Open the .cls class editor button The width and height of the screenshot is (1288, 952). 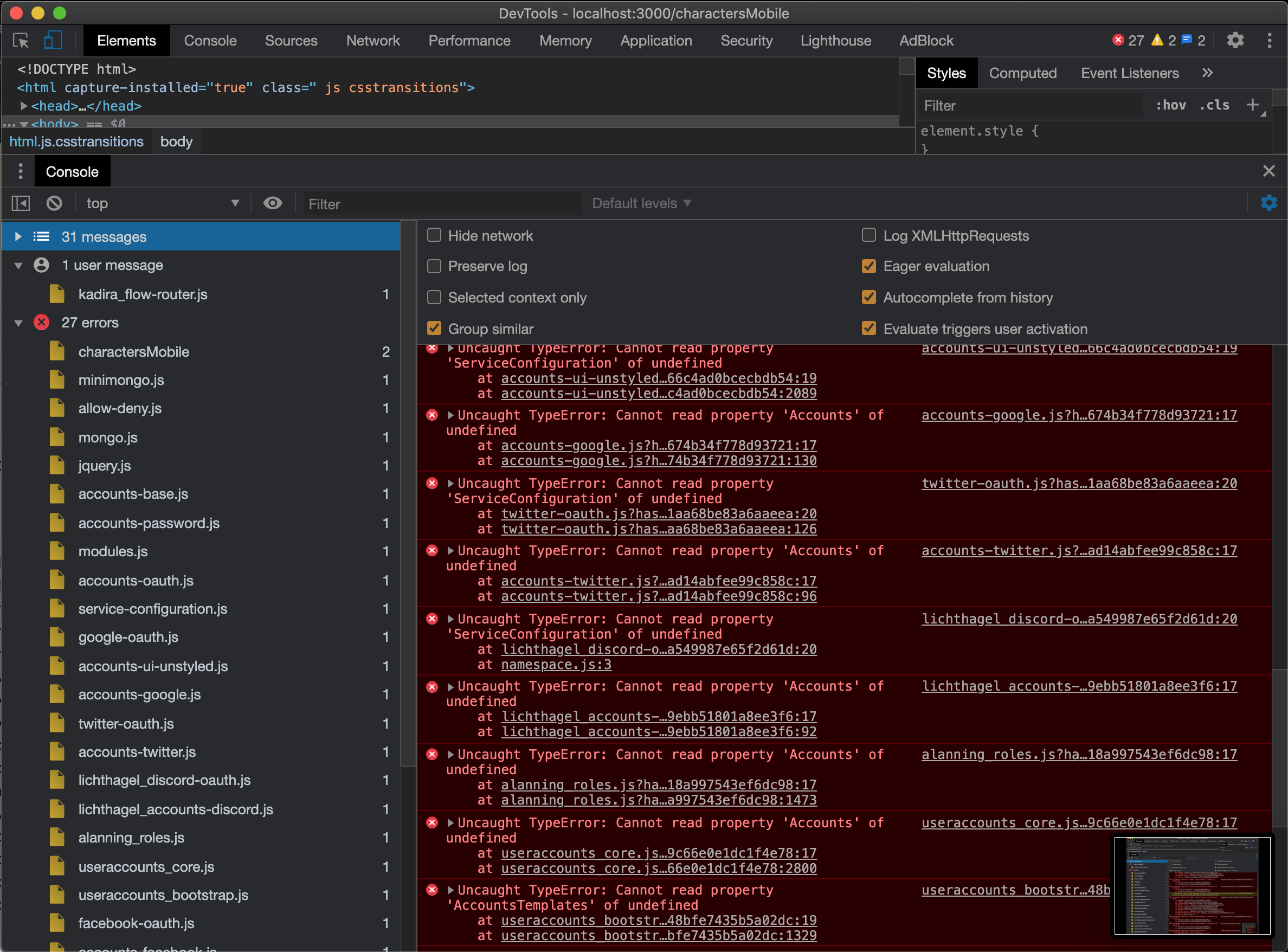(1214, 105)
